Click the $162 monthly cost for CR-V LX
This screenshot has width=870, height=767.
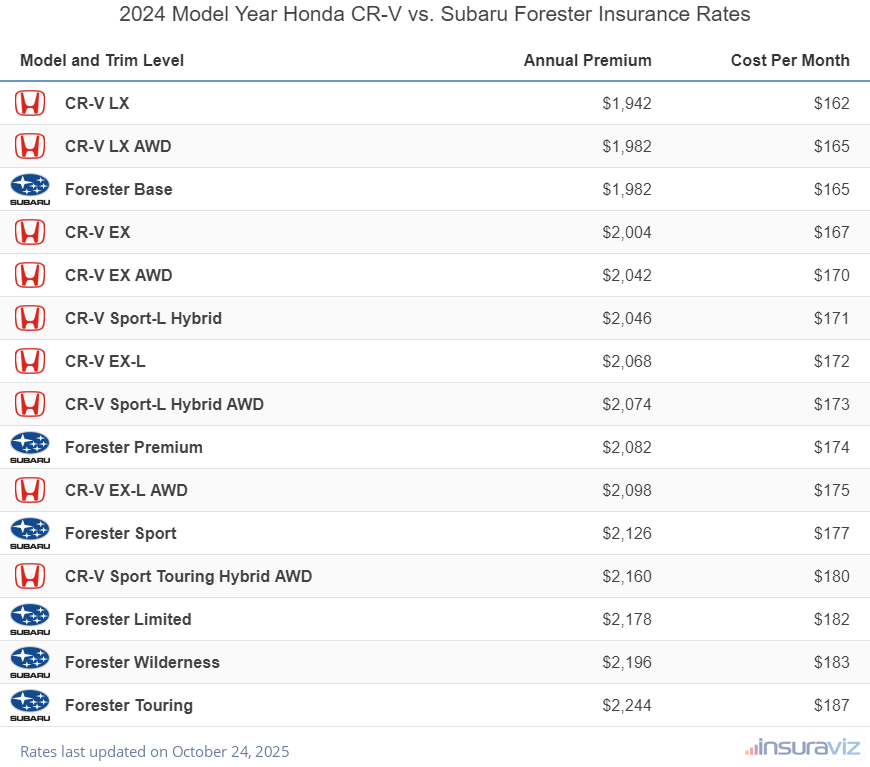pyautogui.click(x=831, y=103)
